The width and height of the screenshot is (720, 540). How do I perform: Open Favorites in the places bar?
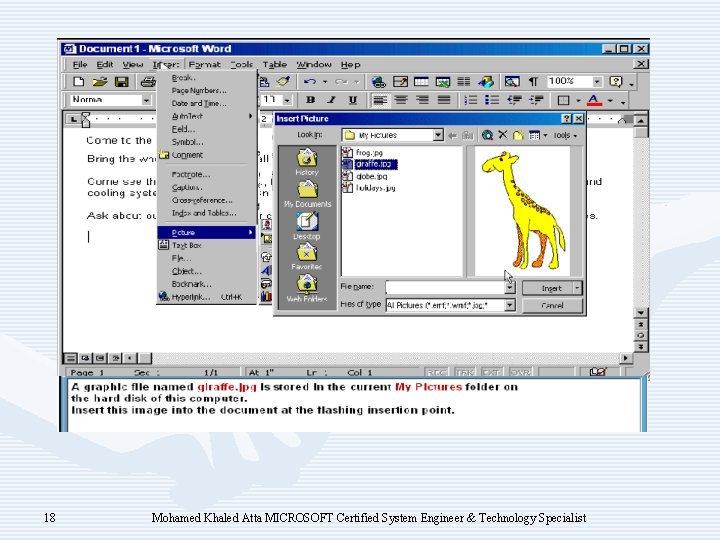pos(307,257)
